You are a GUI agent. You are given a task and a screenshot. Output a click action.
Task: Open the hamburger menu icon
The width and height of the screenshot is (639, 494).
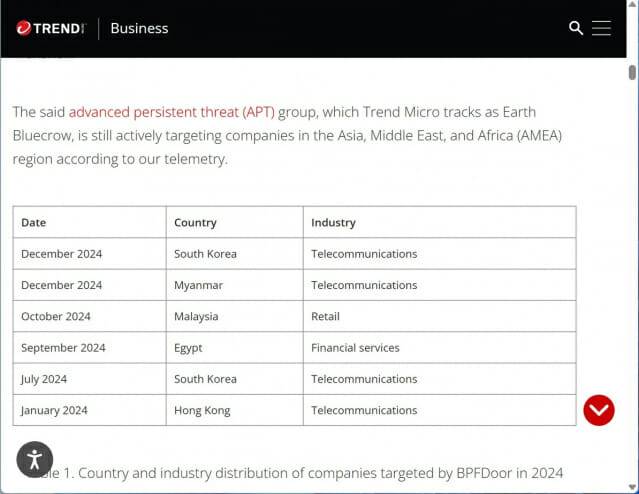(x=601, y=28)
